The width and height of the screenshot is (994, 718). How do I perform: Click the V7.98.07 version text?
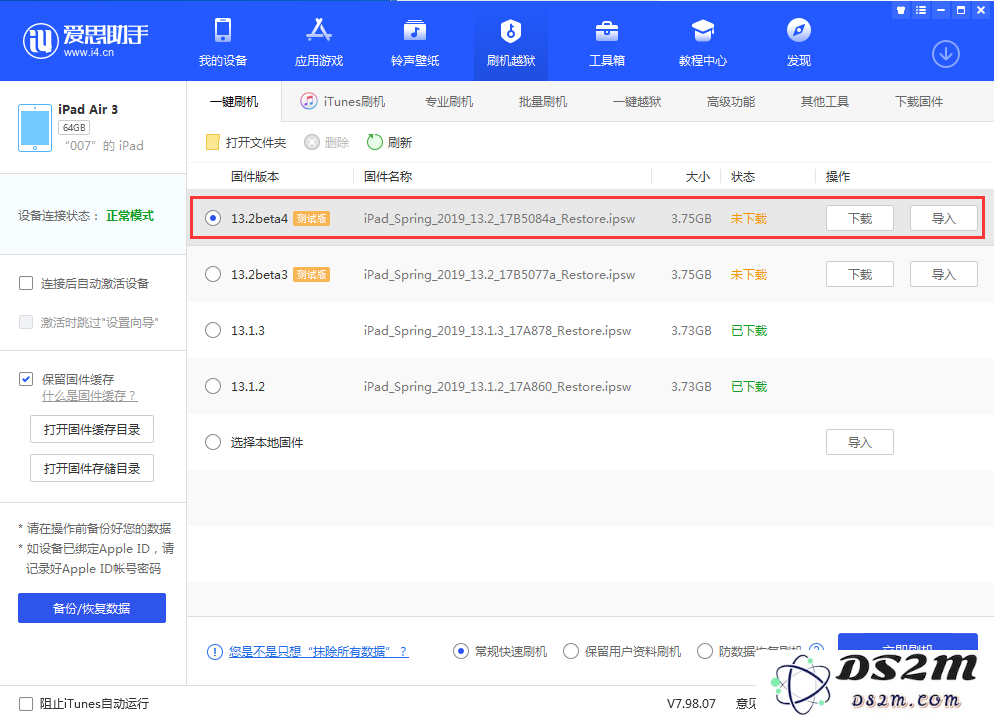(x=691, y=703)
